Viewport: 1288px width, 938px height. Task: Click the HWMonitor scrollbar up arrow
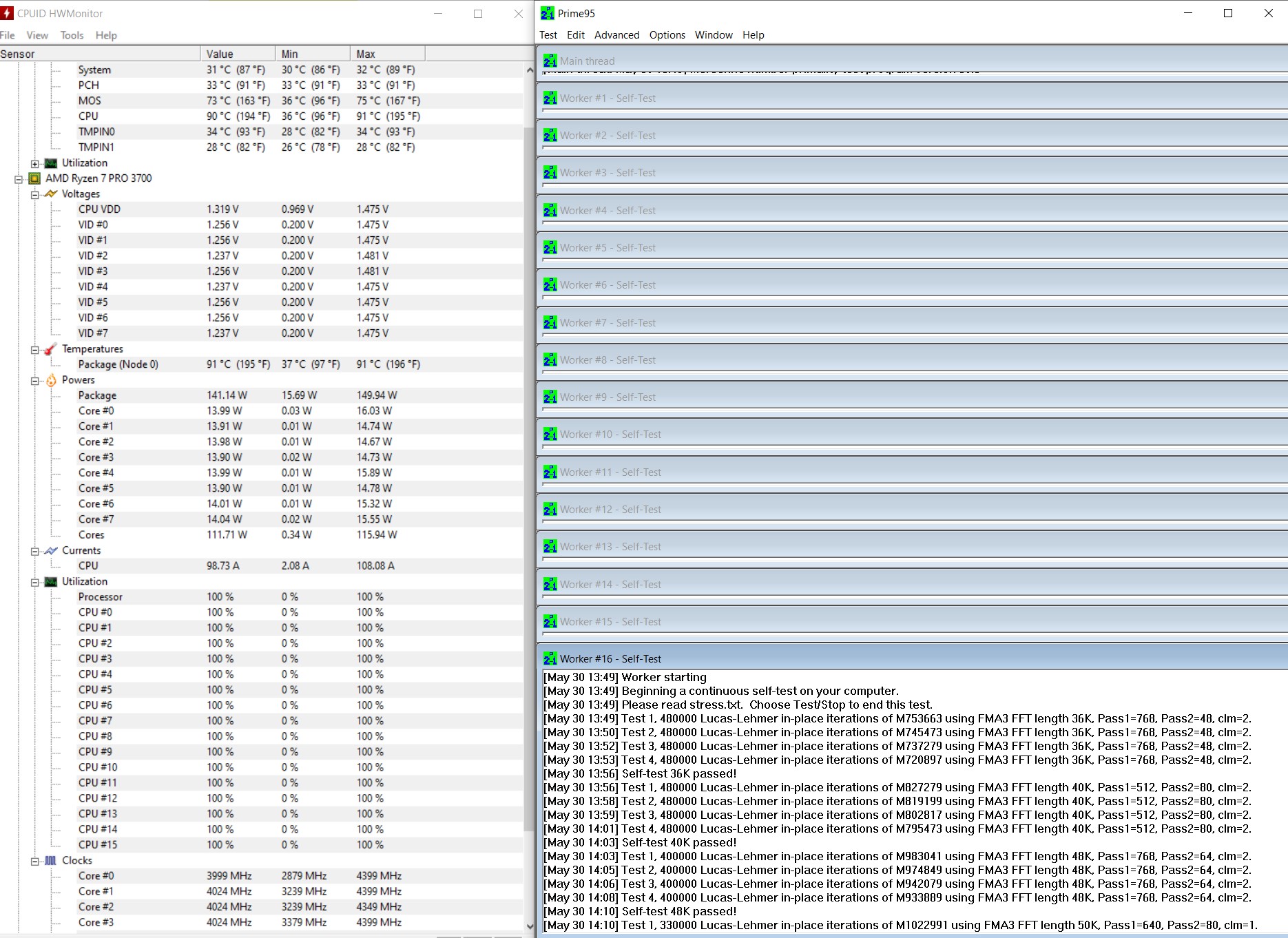pos(529,70)
